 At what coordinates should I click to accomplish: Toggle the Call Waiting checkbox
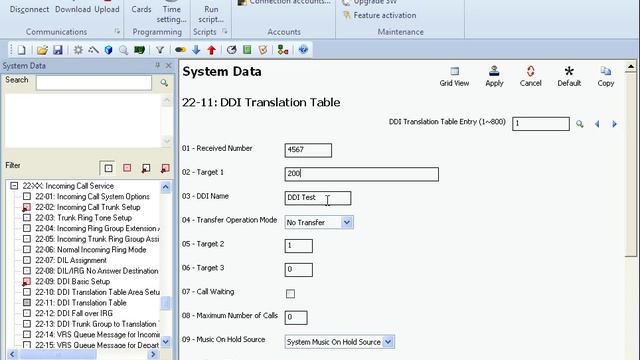290,293
